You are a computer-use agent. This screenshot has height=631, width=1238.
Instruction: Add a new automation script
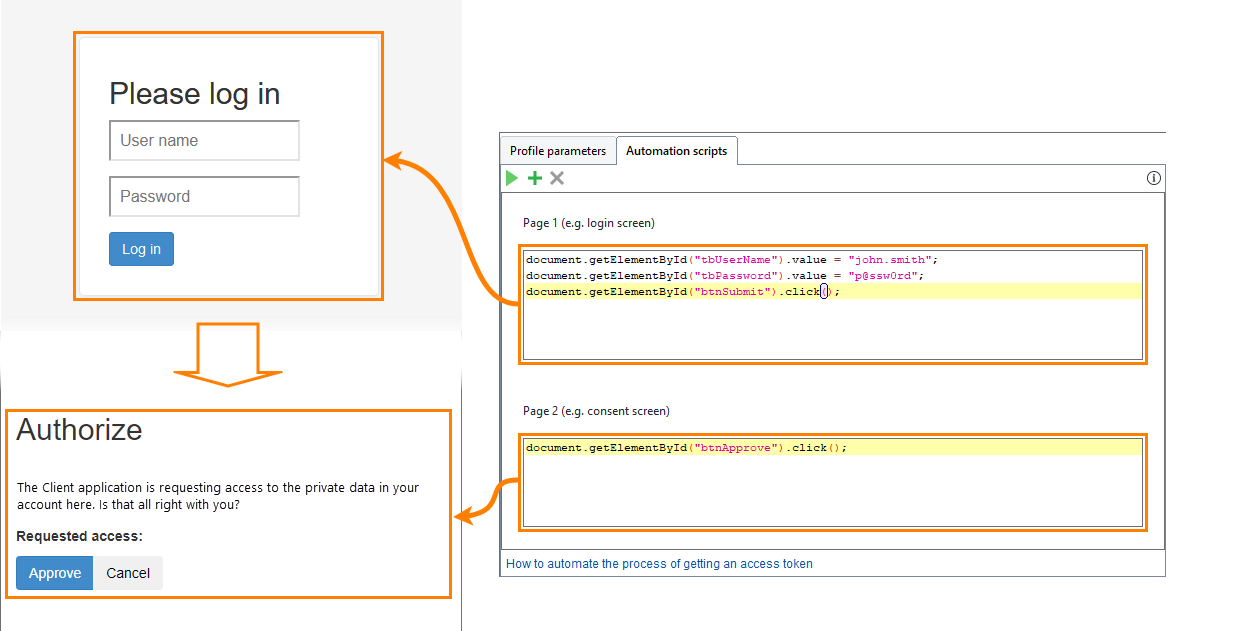tap(534, 178)
